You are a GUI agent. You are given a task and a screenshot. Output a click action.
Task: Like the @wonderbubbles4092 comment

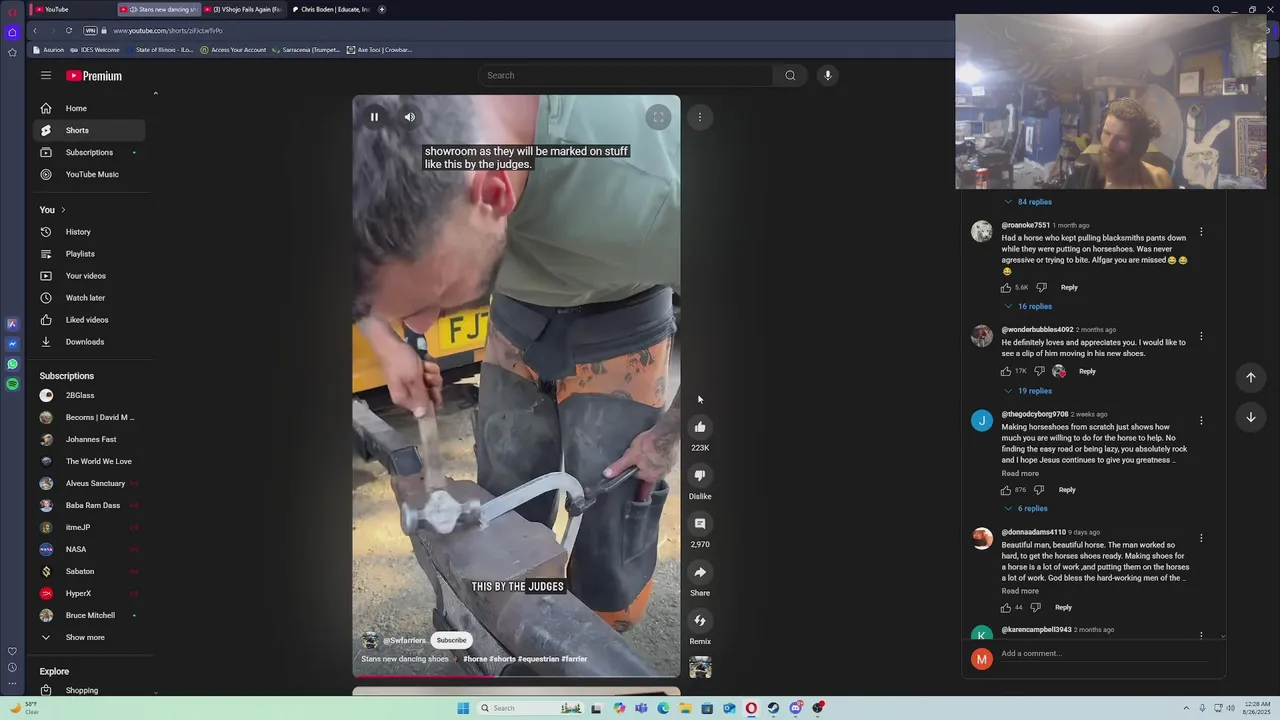tap(1006, 371)
